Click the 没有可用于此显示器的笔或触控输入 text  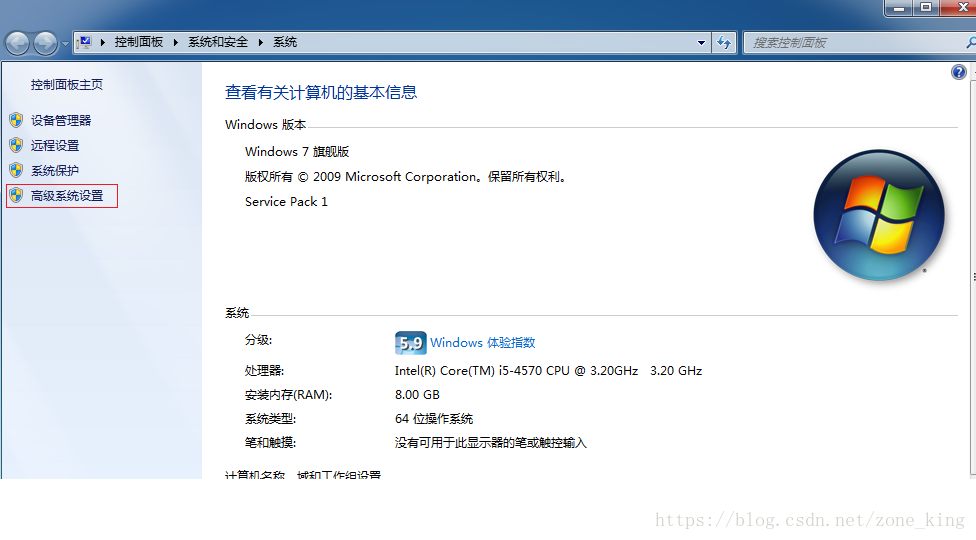pyautogui.click(x=490, y=443)
